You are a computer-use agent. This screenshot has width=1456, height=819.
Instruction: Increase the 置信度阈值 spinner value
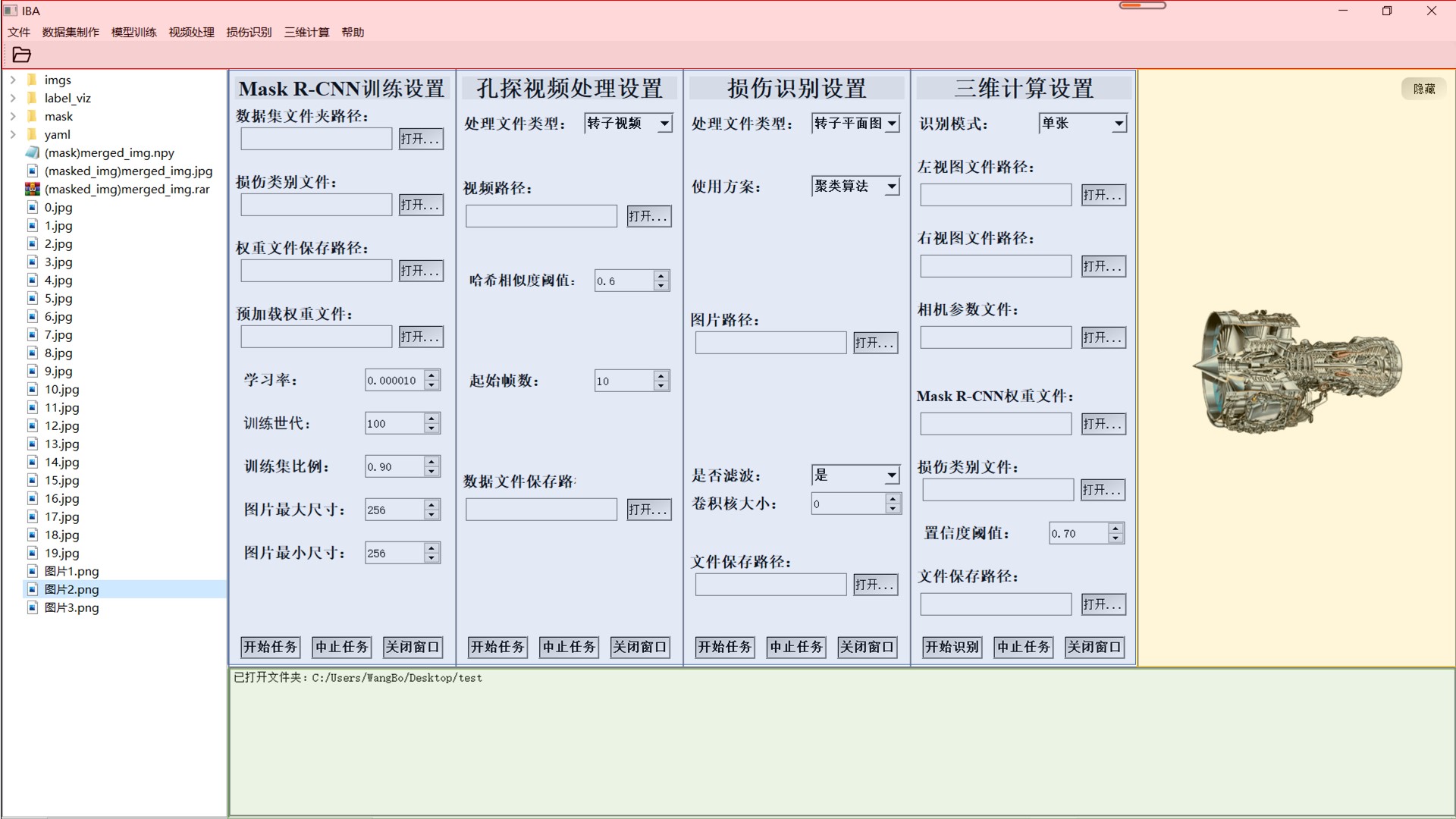coord(1116,529)
